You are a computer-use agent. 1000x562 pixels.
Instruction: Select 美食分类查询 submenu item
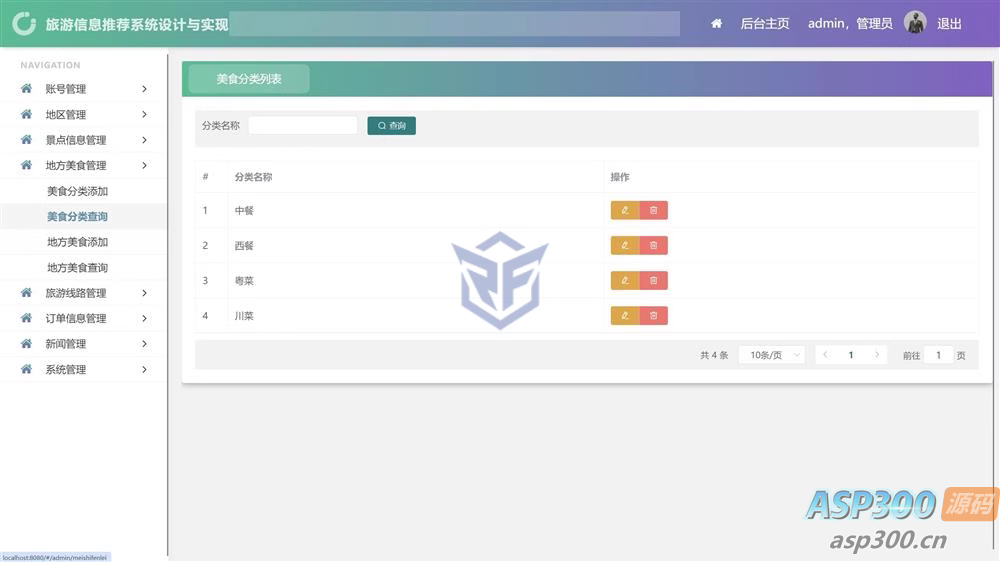(77, 217)
